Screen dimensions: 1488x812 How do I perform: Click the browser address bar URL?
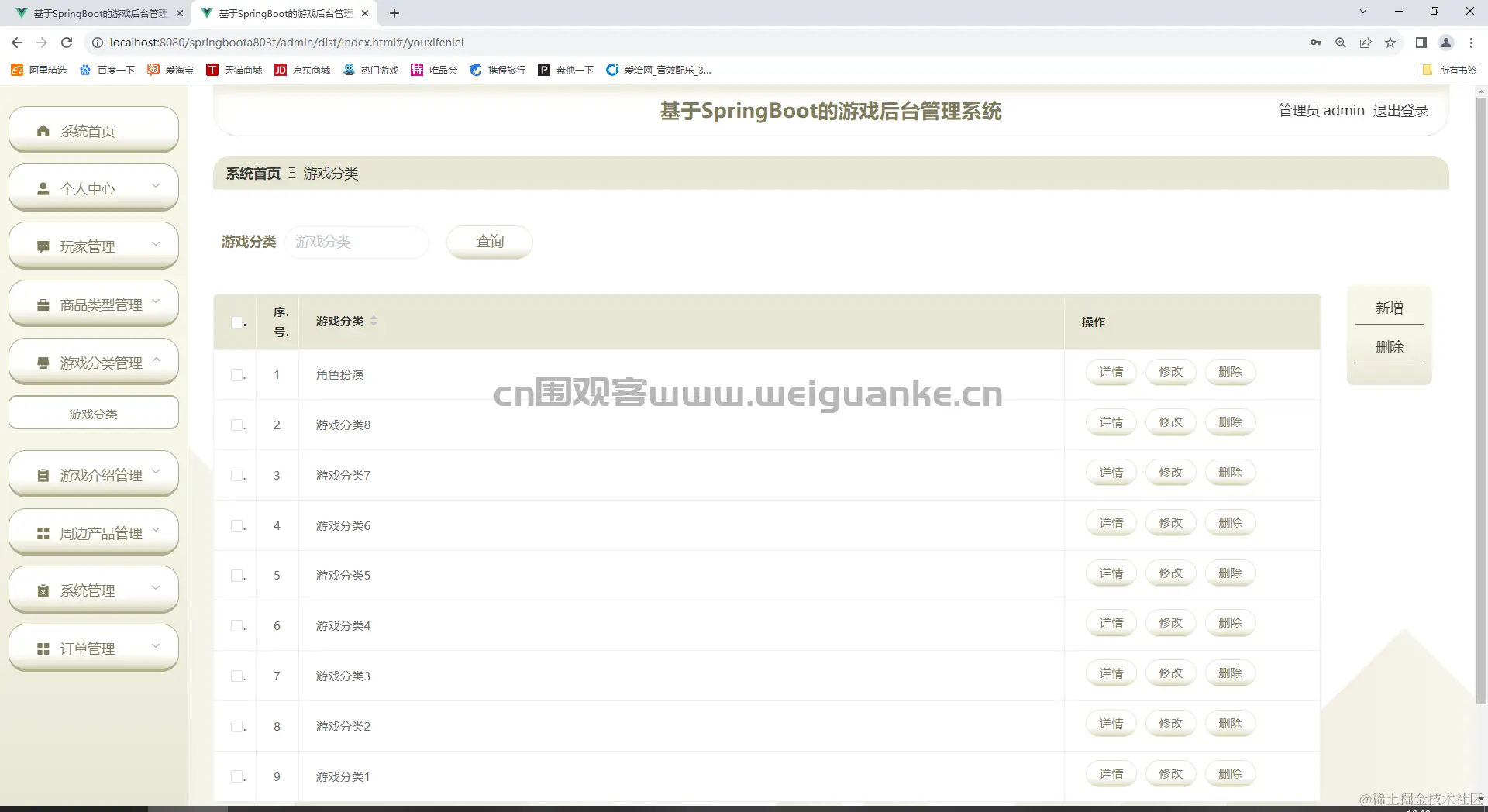point(287,43)
